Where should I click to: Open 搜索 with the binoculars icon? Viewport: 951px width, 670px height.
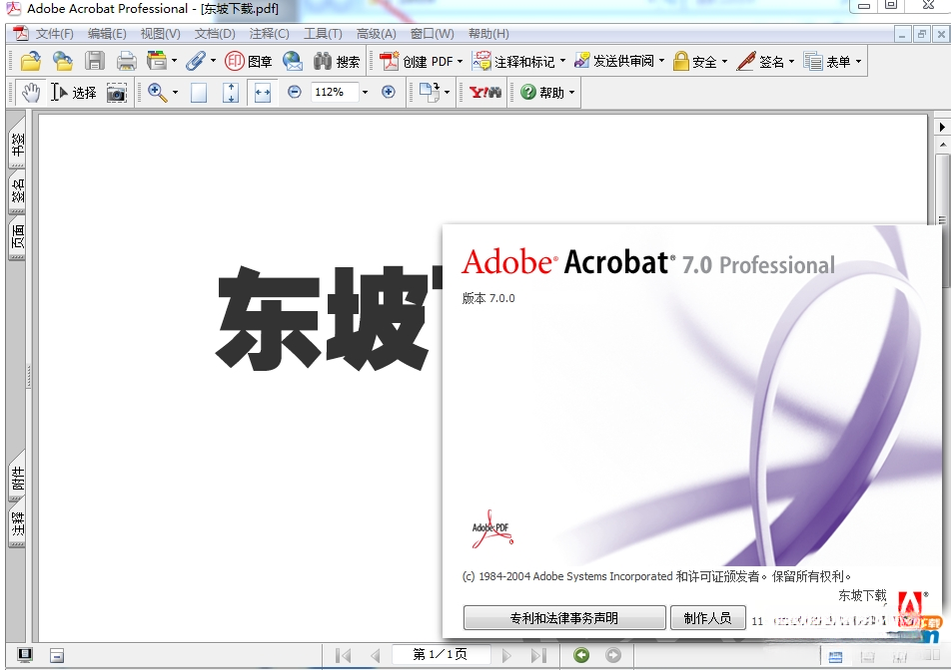coord(337,61)
